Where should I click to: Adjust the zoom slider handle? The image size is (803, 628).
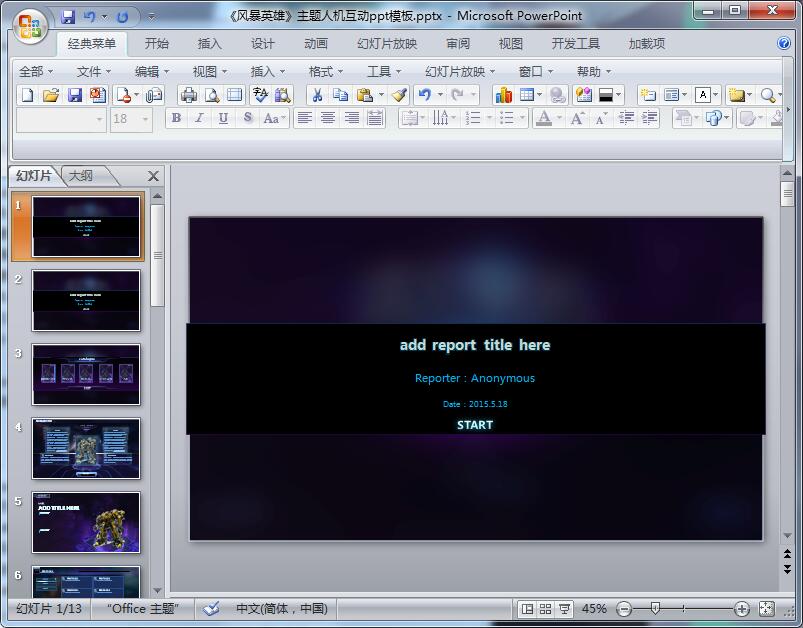coord(654,609)
